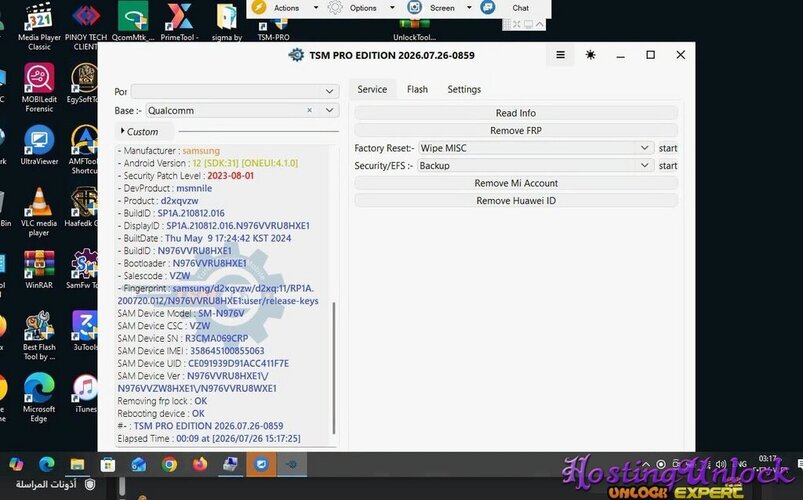The height and width of the screenshot is (500, 803).
Task: Switch to the Flash tab
Action: [417, 89]
